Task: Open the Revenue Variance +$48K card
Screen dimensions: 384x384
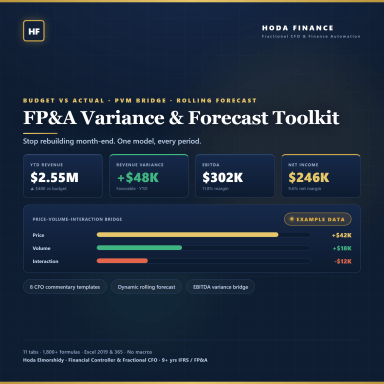Action: click(x=149, y=176)
